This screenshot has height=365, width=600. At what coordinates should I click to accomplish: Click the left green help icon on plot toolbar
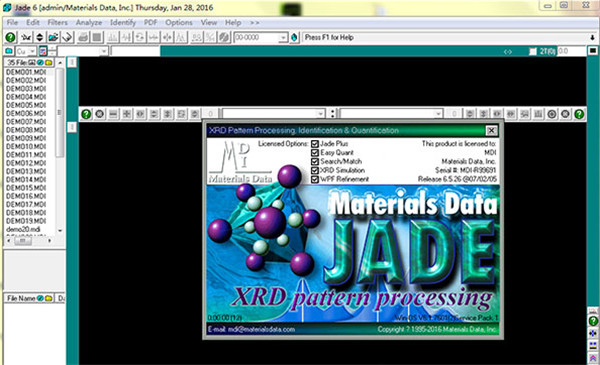[86, 114]
